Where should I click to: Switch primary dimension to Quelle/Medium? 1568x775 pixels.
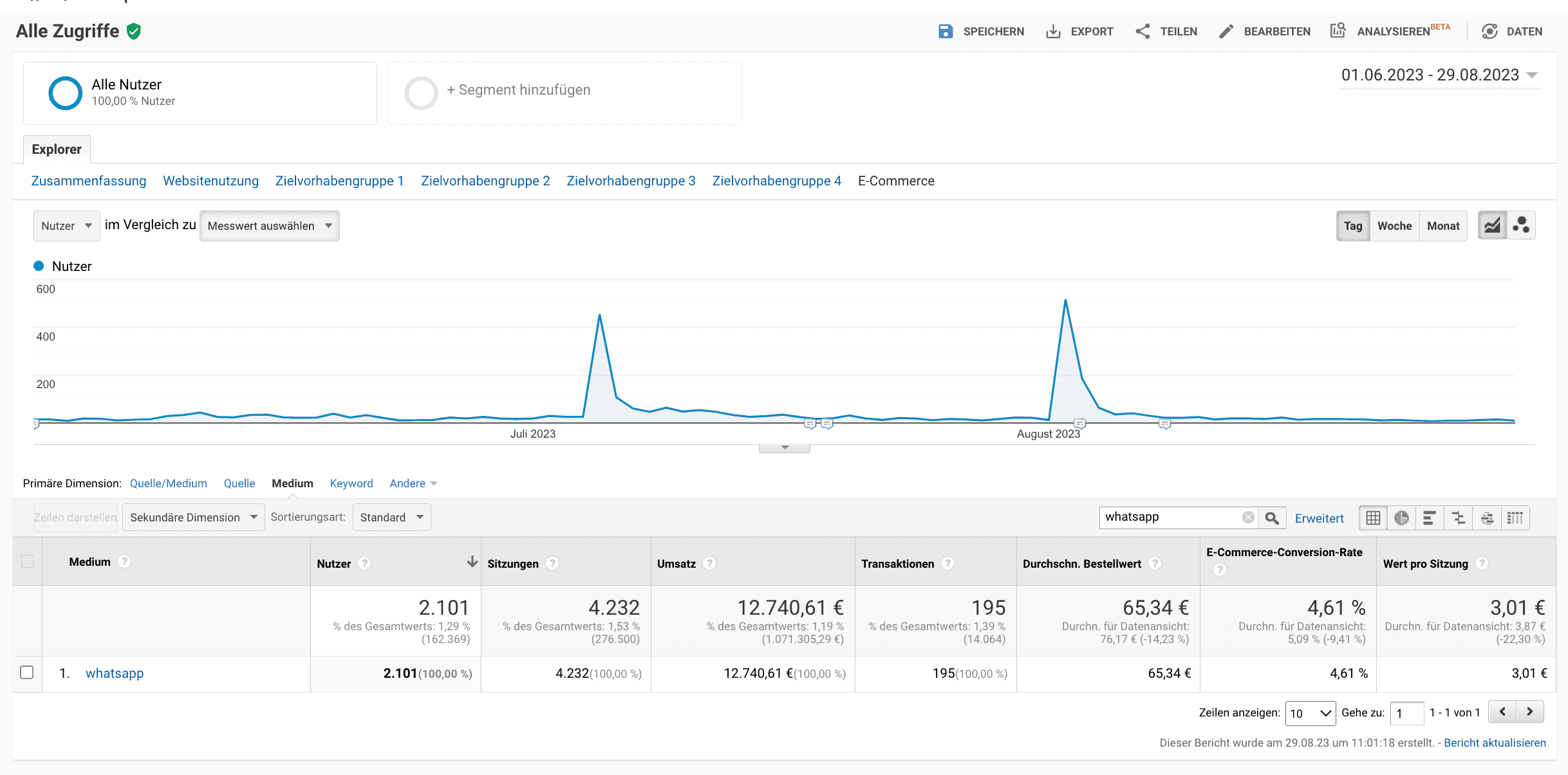tap(169, 483)
